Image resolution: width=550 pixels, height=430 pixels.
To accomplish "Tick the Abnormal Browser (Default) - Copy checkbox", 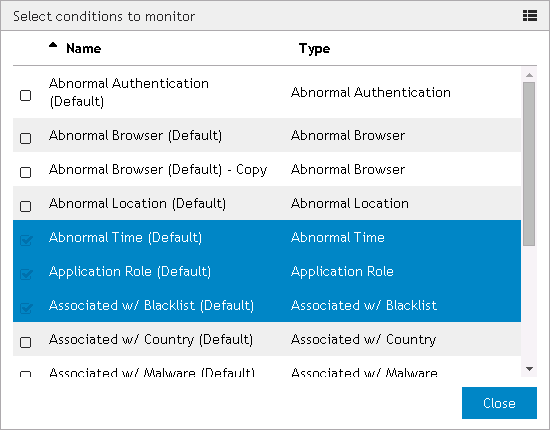I will click(x=26, y=172).
